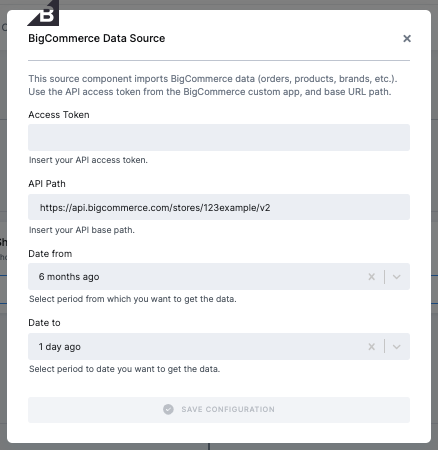Click the 'Date to' label

coord(44,323)
